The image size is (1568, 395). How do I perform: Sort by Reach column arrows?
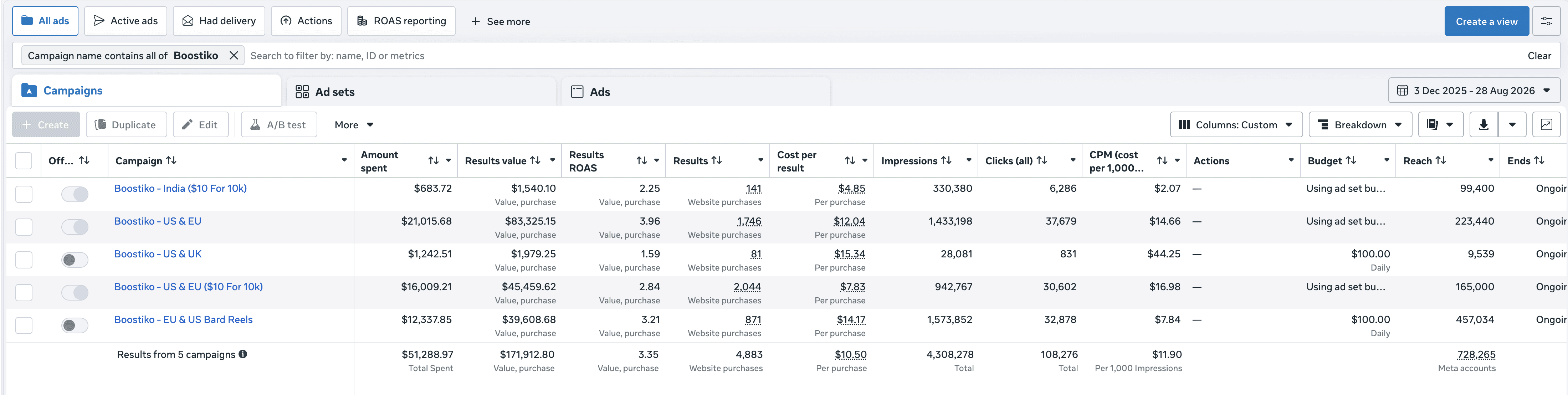click(1440, 160)
